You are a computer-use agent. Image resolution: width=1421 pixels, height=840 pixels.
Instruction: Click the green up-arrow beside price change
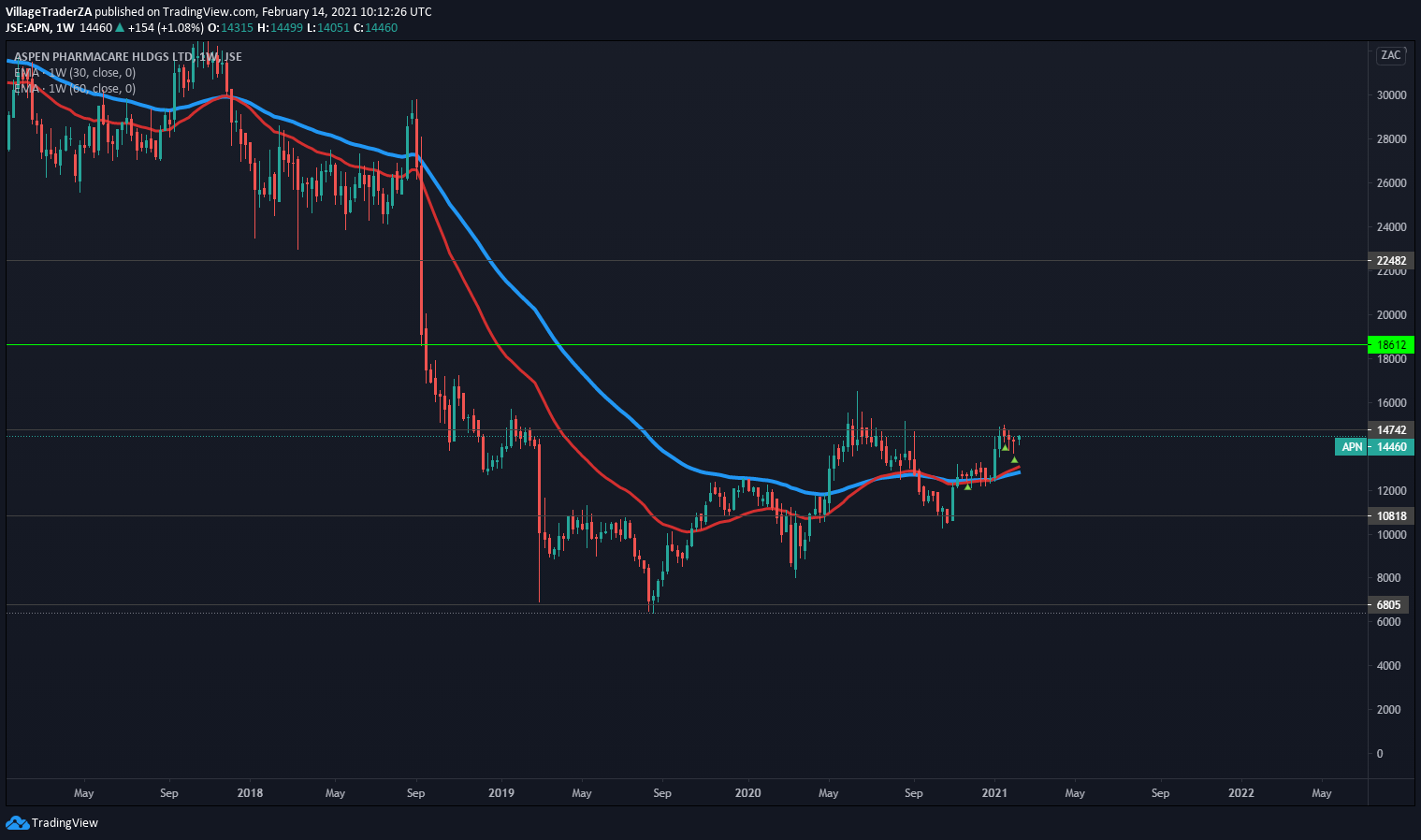[x=121, y=28]
